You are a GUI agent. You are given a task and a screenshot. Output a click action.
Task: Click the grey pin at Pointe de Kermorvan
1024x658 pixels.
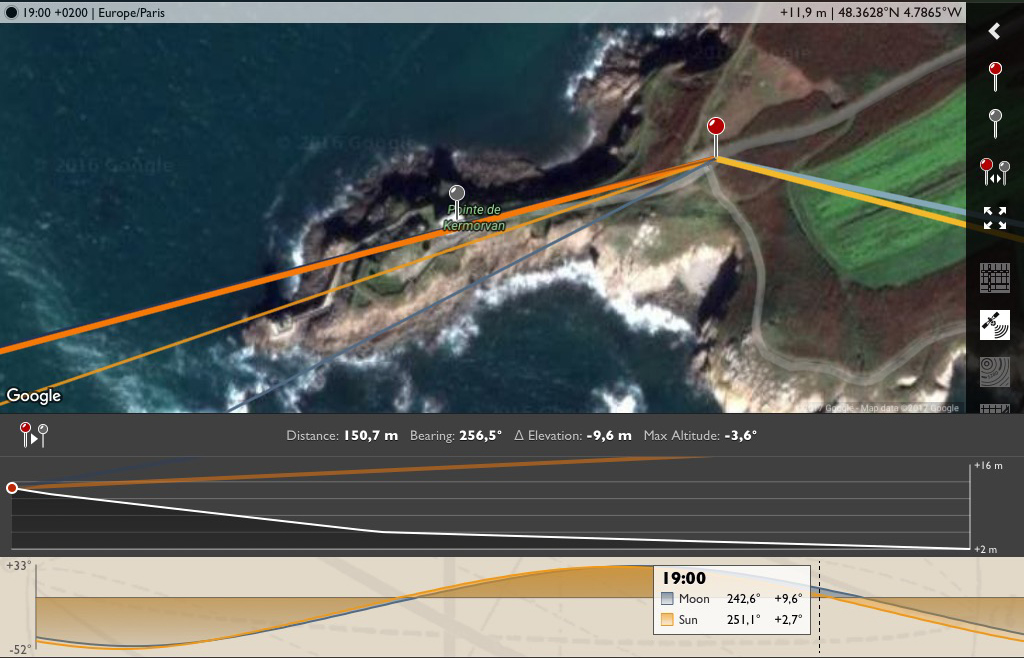[456, 201]
